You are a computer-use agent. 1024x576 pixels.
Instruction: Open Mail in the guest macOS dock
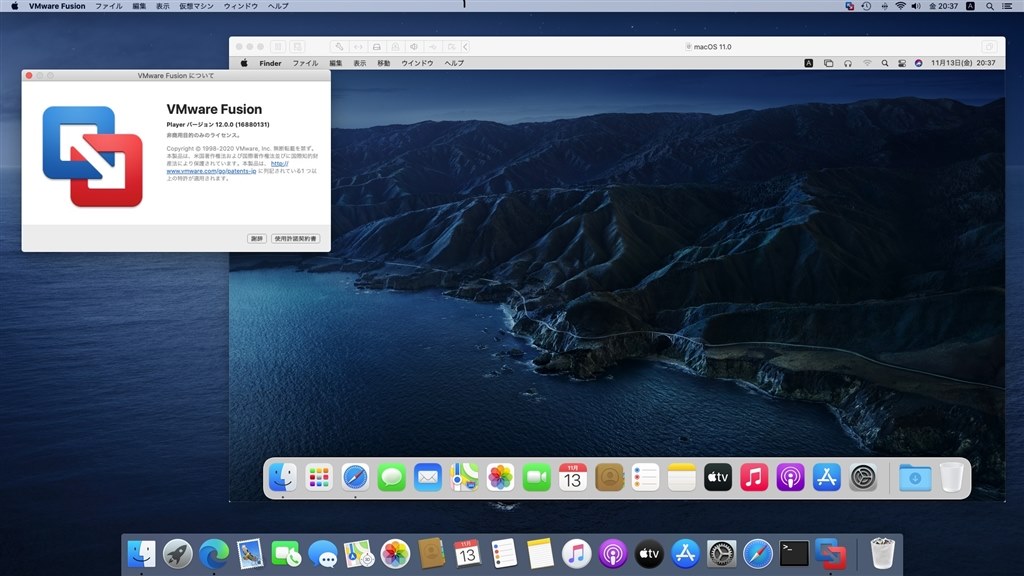pos(428,478)
